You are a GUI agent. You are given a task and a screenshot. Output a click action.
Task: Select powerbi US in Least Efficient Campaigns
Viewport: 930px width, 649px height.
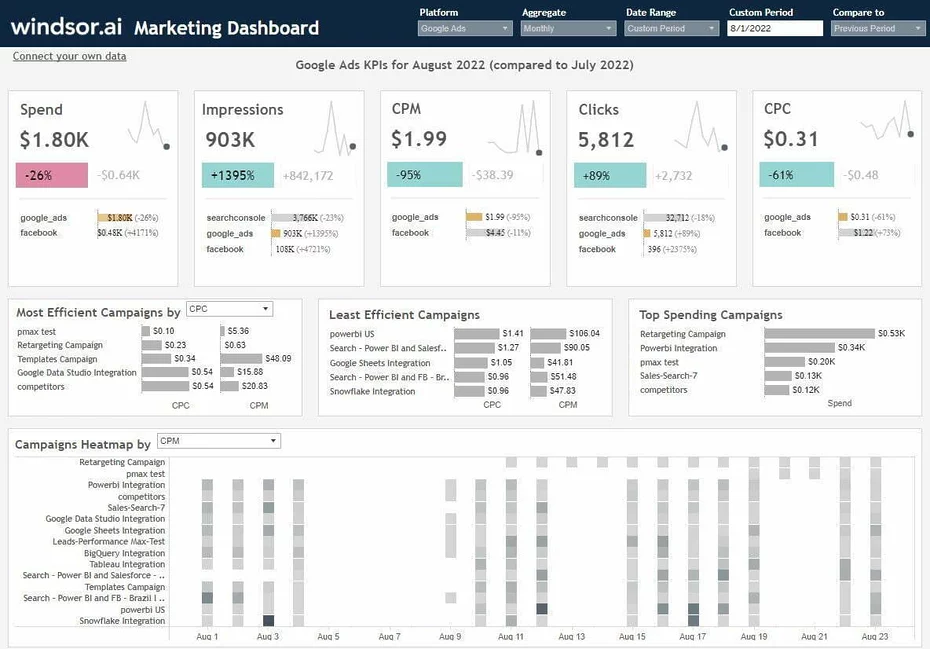tap(352, 334)
